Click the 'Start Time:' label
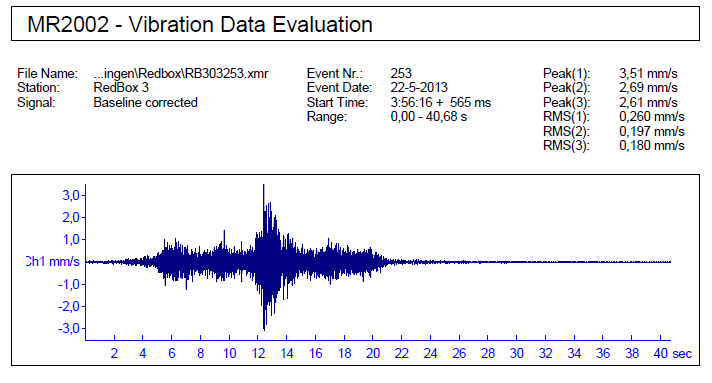 tap(337, 102)
